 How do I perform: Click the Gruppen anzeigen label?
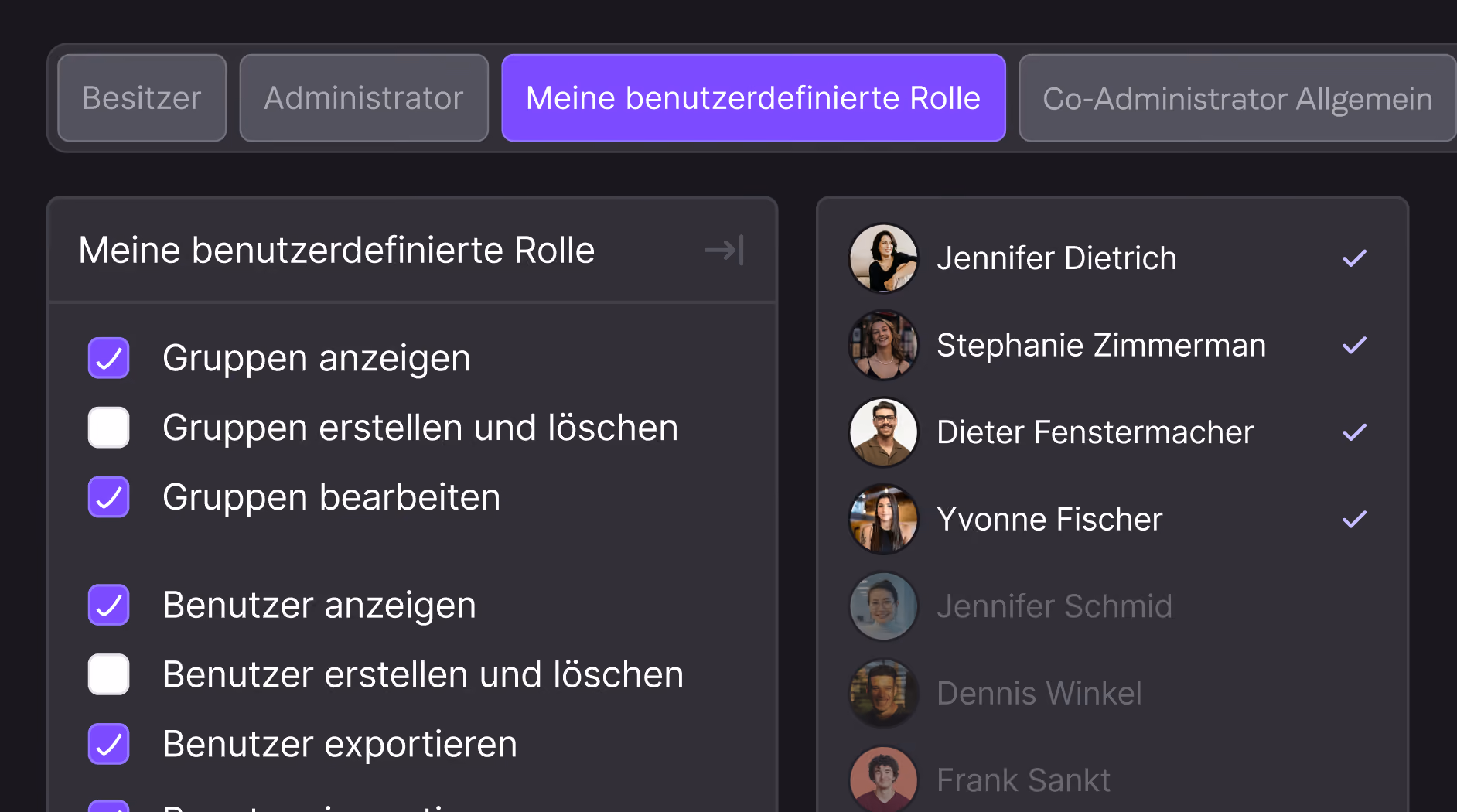316,358
